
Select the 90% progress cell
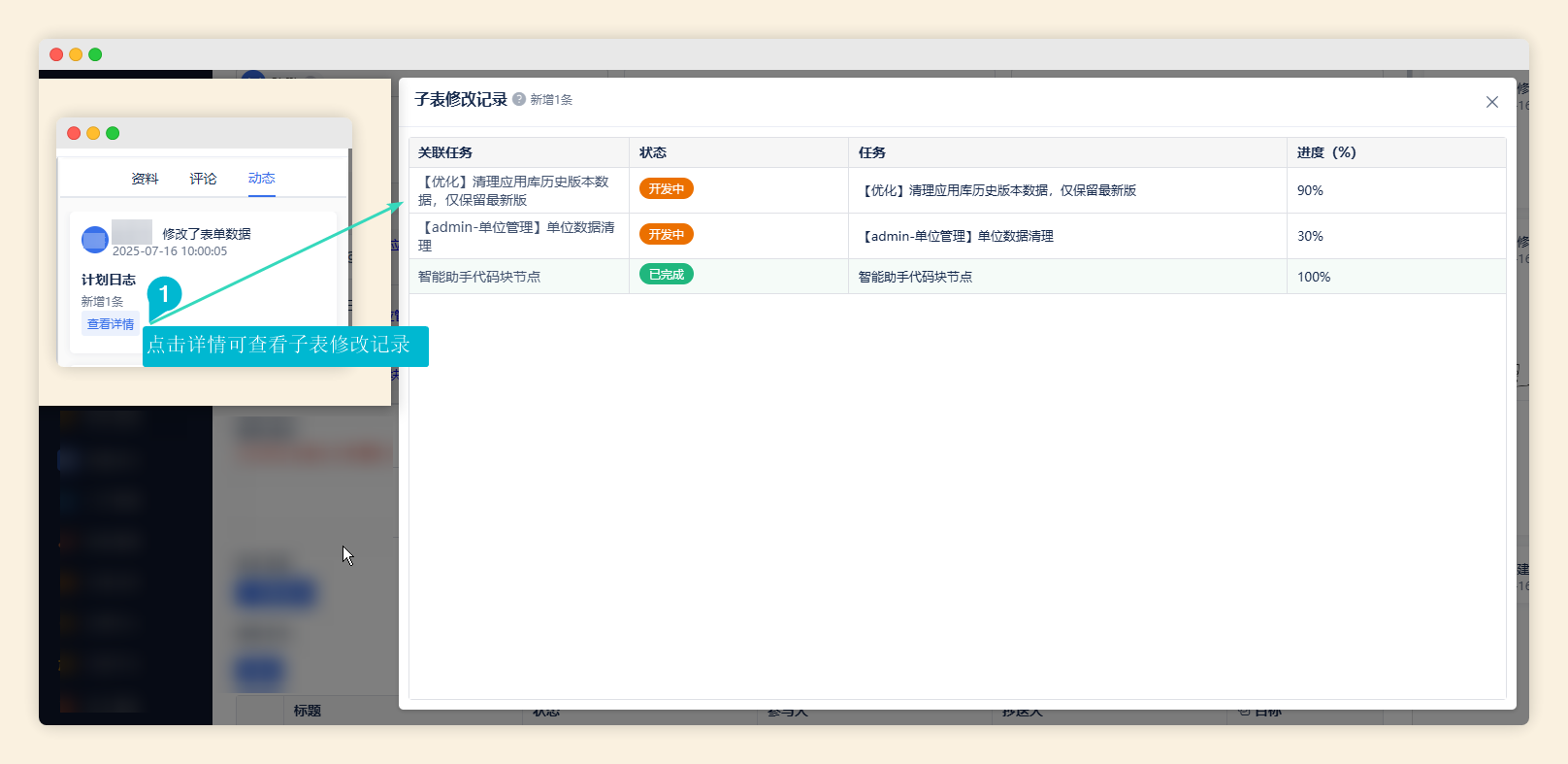(1310, 190)
